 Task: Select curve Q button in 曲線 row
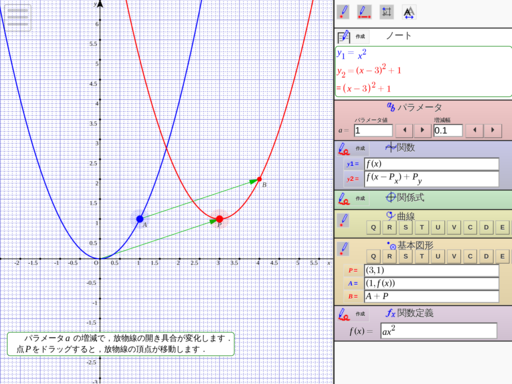tap(373, 227)
